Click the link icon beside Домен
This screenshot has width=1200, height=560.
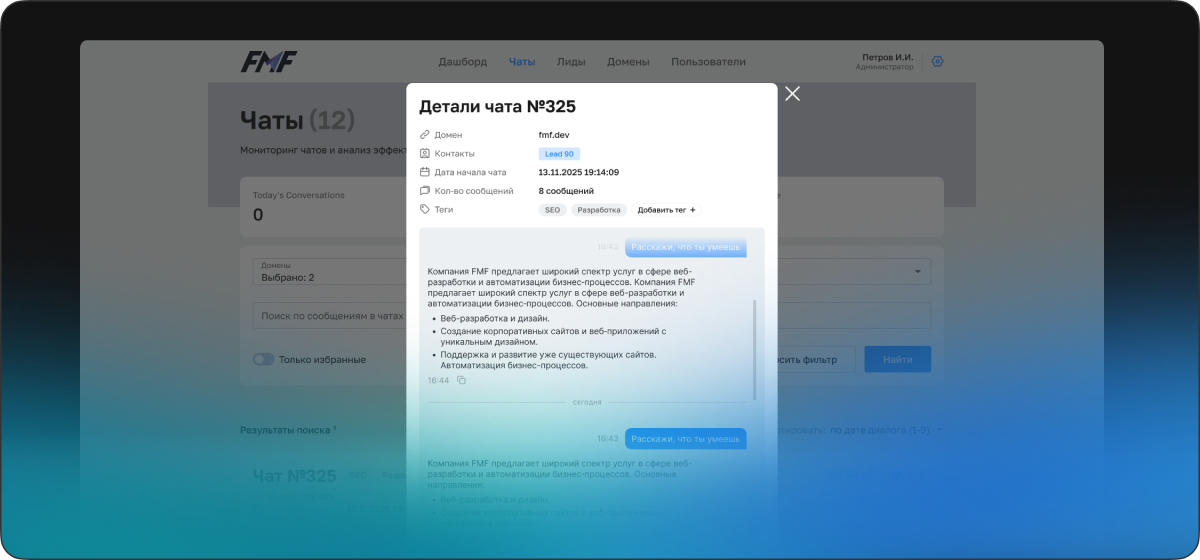click(425, 135)
